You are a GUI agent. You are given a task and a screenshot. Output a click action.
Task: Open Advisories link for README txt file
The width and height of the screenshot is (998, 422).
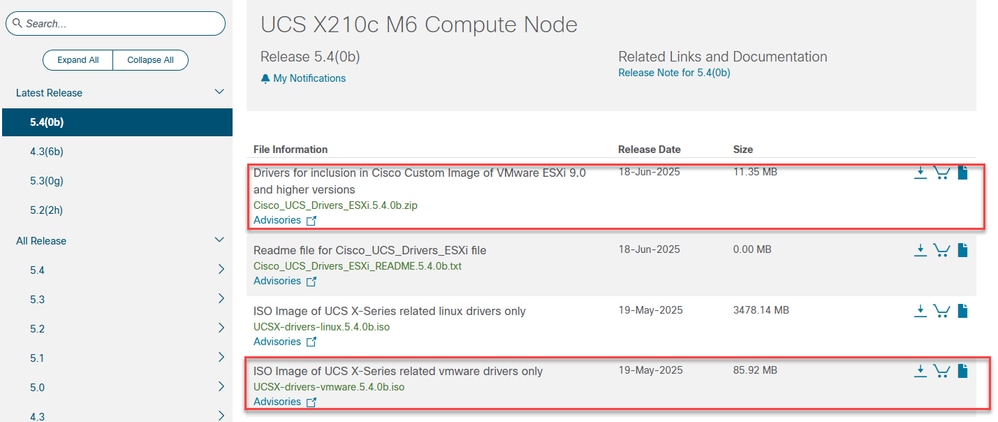point(285,281)
